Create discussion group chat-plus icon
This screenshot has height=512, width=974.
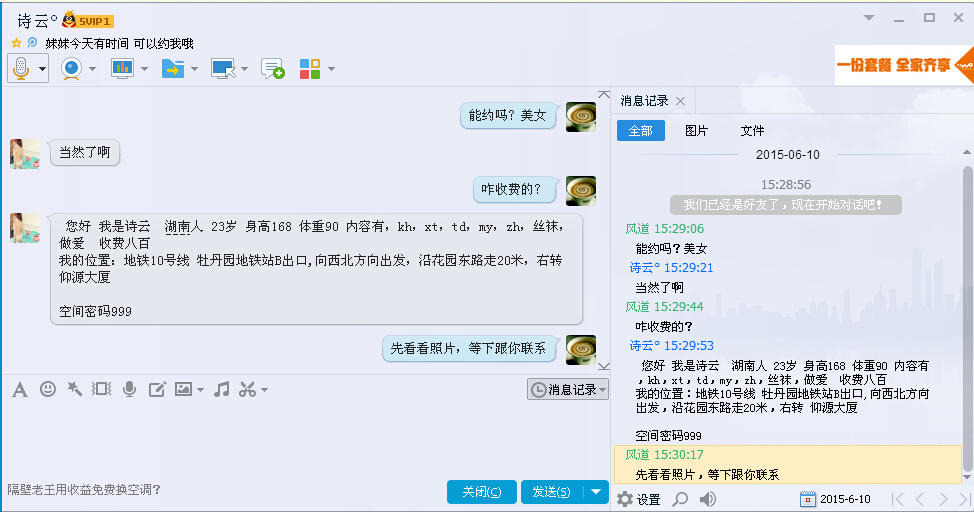[x=273, y=68]
